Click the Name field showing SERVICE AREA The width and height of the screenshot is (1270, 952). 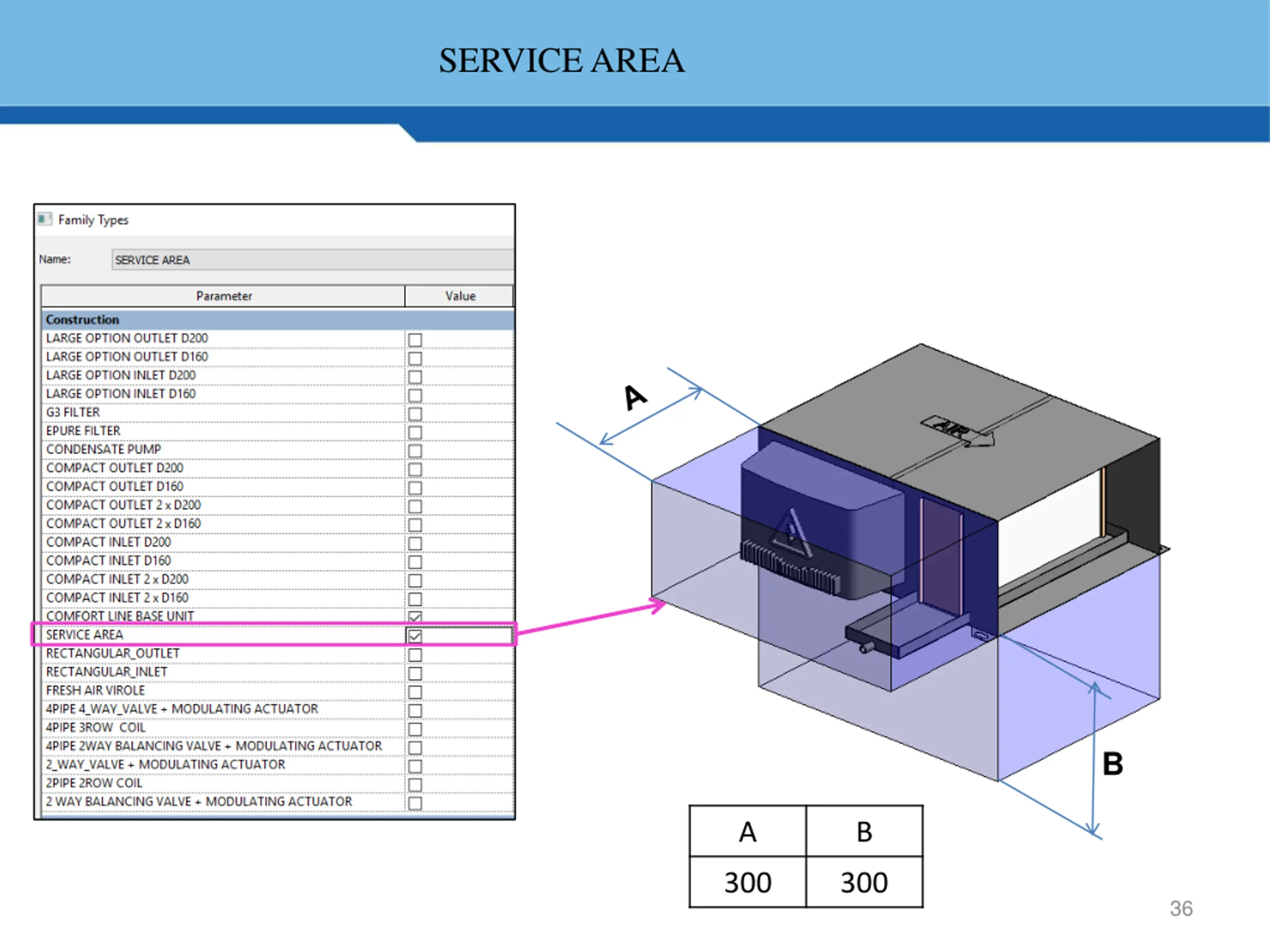point(313,259)
